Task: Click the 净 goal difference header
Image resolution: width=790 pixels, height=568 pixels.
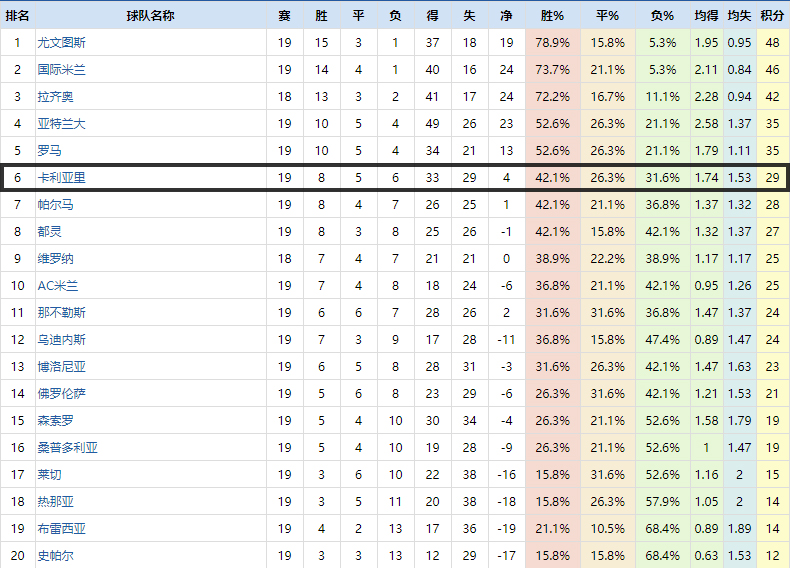Action: tap(506, 16)
